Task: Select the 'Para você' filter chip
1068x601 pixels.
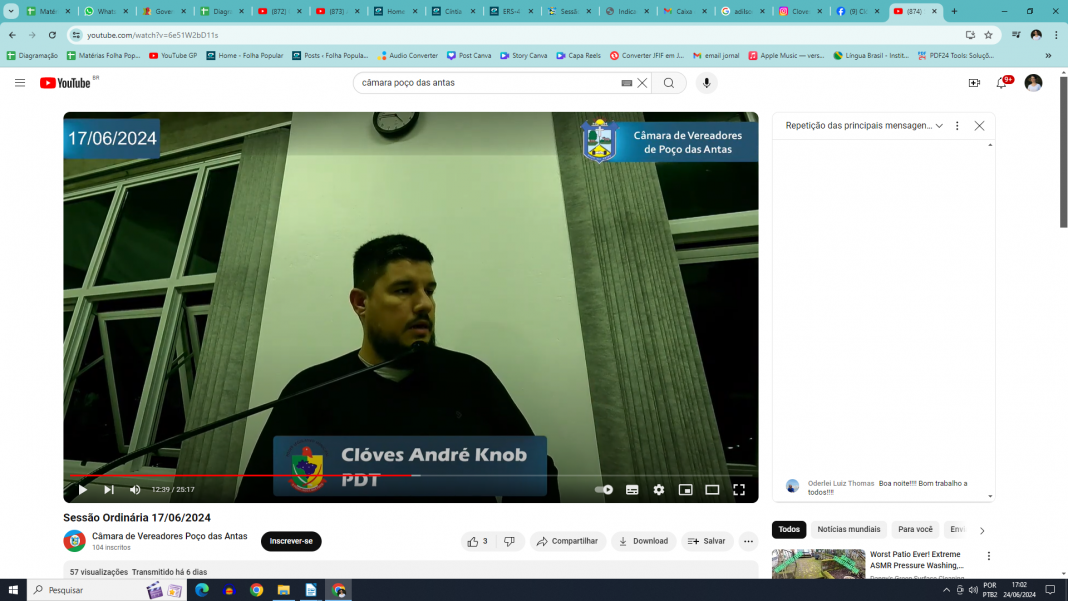Action: click(915, 529)
